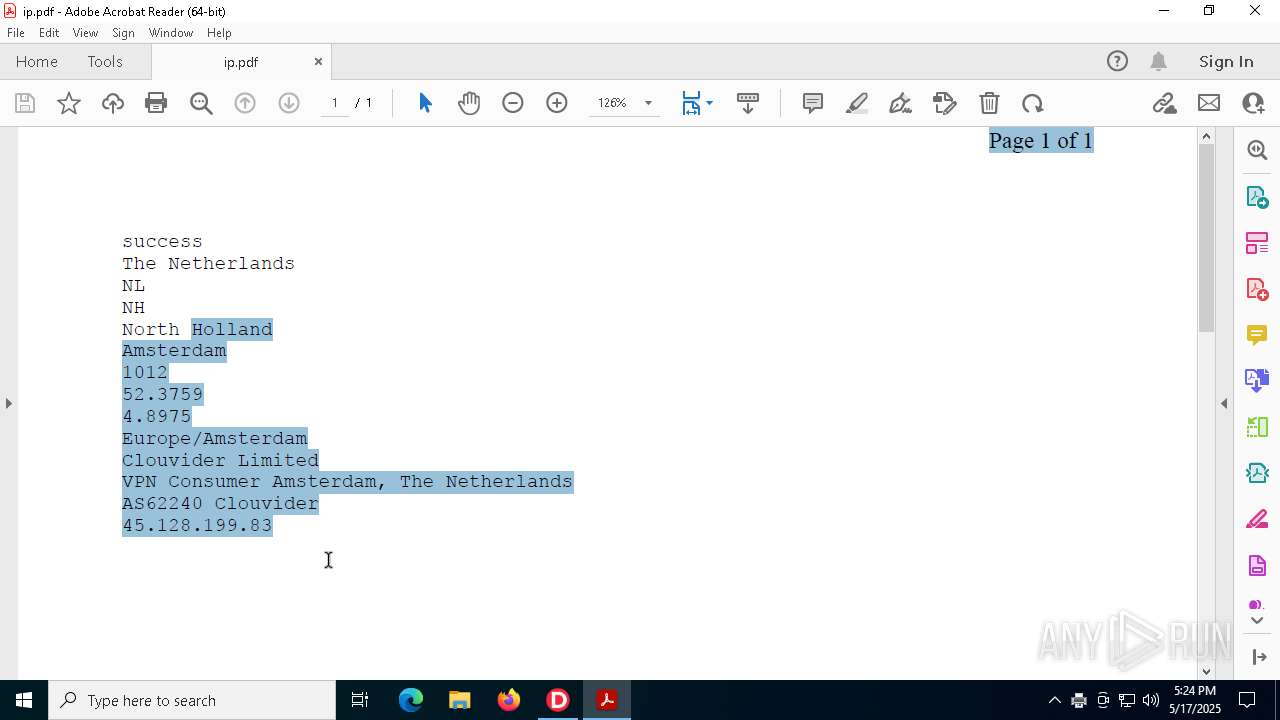This screenshot has width=1280, height=720.
Task: Click the scrolling mode keyboard icon
Action: (x=748, y=103)
